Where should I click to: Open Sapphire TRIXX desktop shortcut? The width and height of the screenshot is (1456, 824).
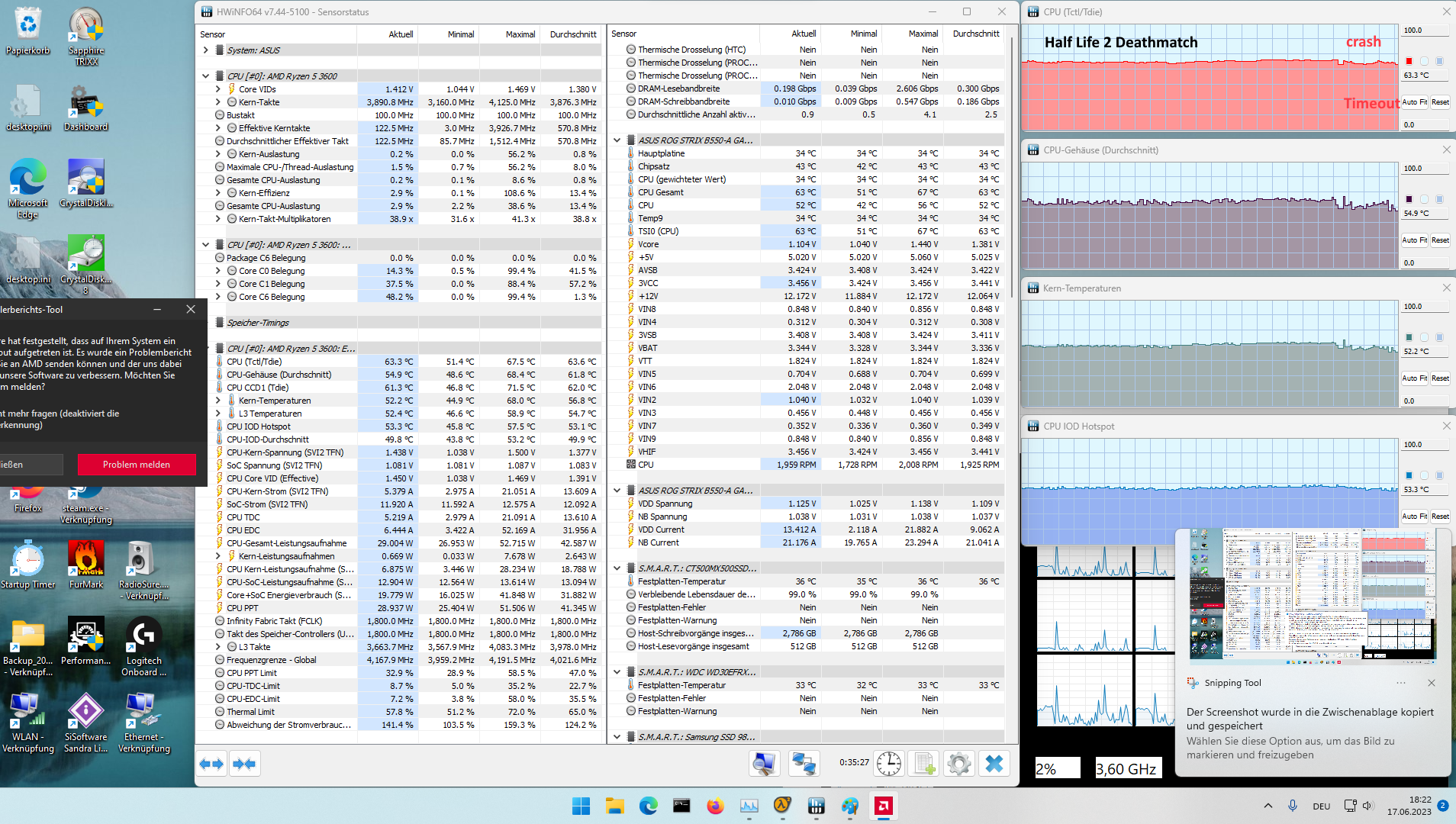coord(86,37)
